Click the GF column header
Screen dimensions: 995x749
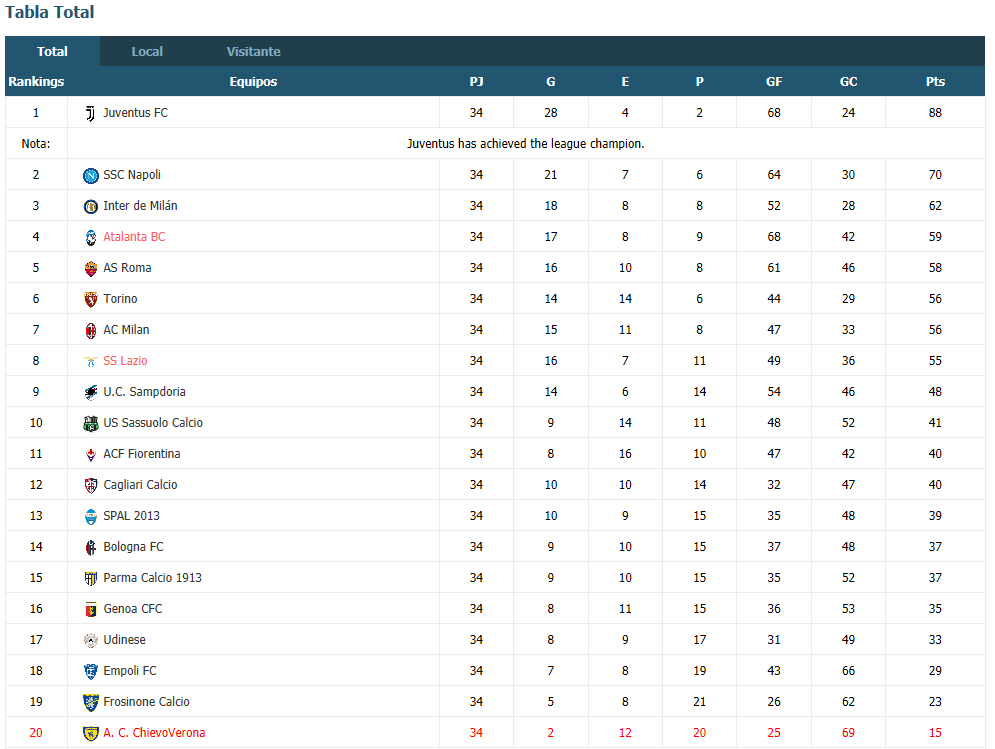[x=774, y=82]
